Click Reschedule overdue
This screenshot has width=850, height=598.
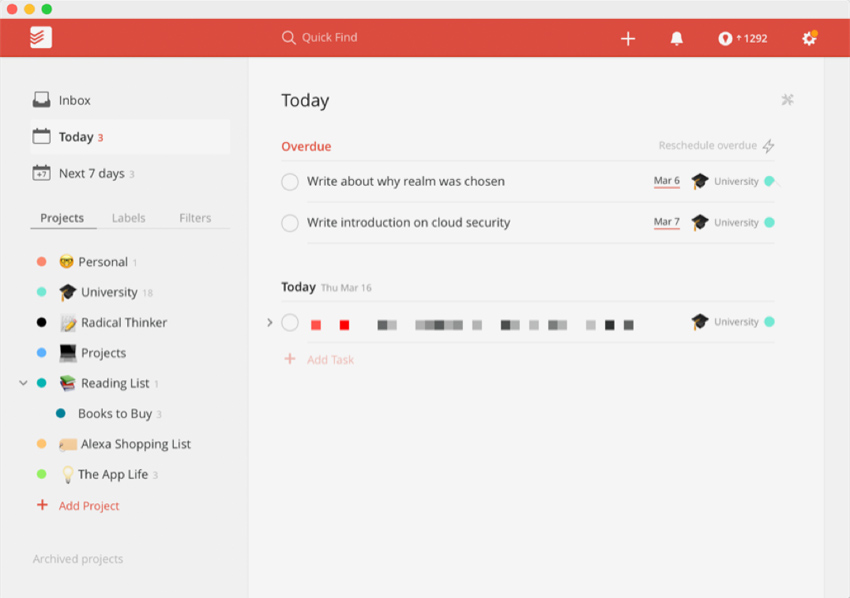point(707,145)
